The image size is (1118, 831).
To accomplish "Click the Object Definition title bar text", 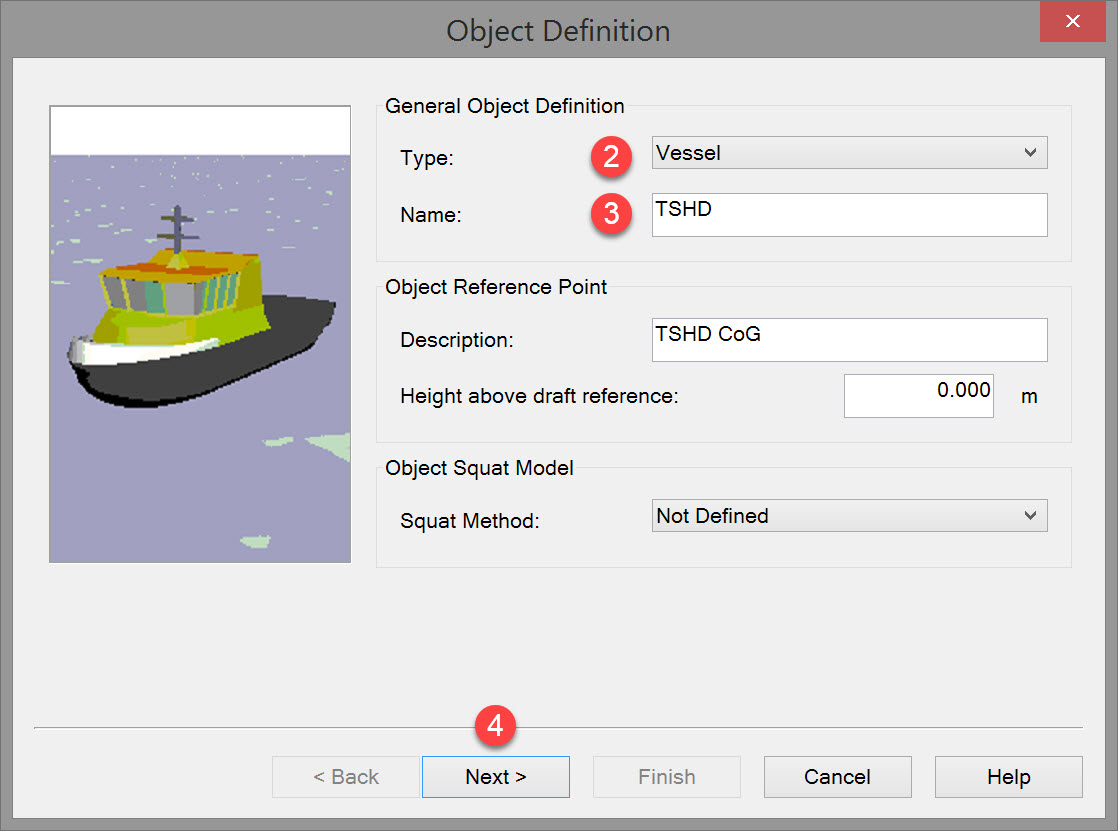I will [558, 31].
